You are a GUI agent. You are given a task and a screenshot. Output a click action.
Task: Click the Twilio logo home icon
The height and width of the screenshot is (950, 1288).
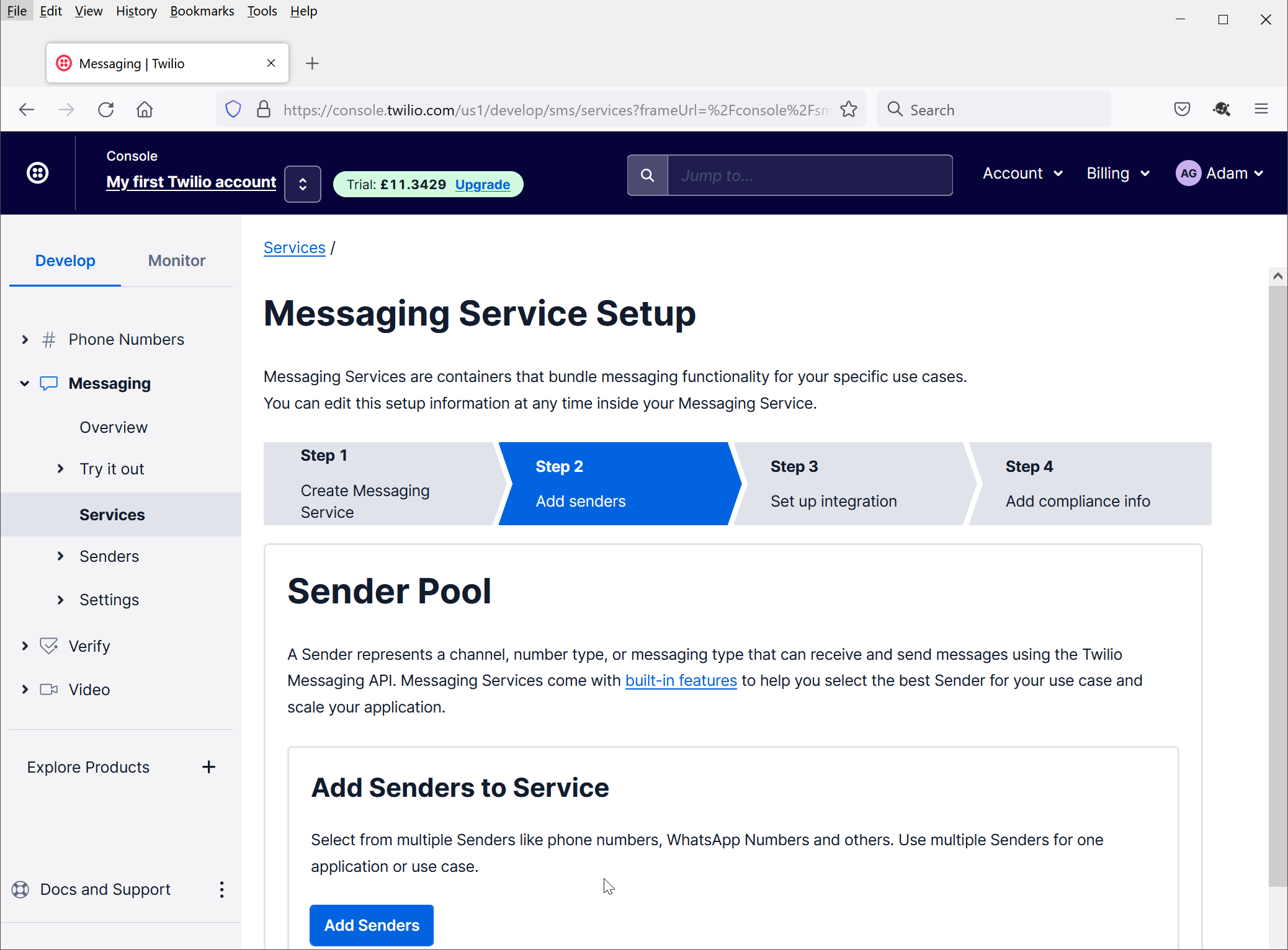38,173
